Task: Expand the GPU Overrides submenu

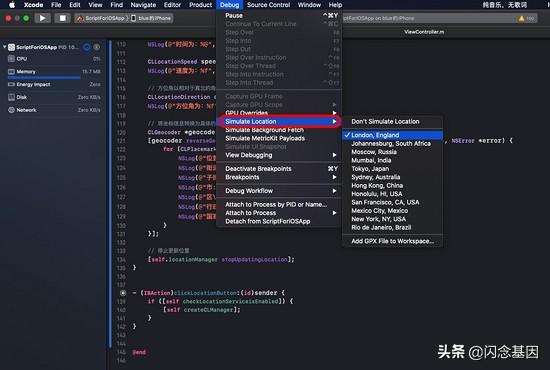Action: 279,113
